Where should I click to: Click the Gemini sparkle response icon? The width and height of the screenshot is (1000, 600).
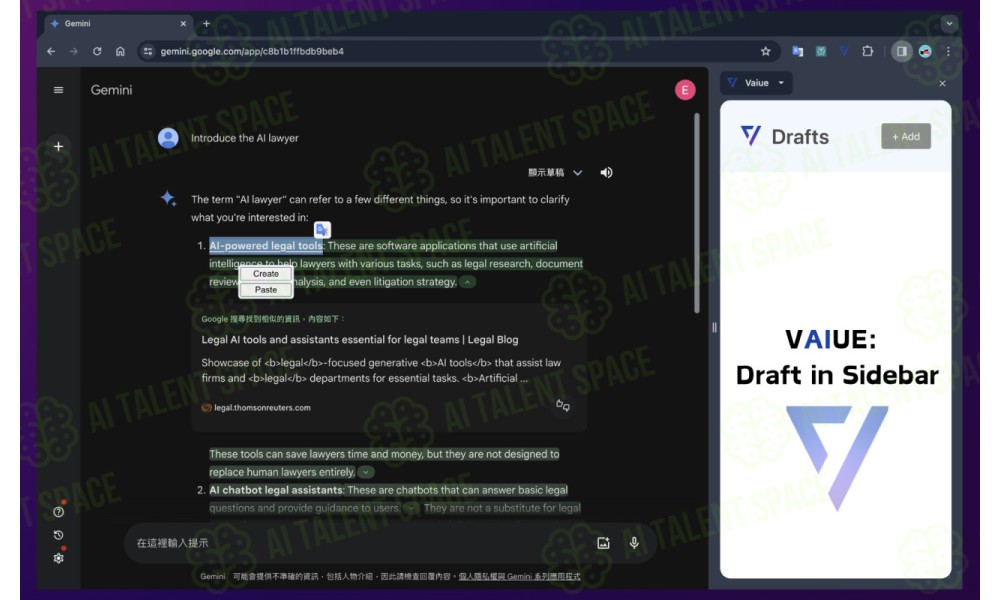click(168, 198)
